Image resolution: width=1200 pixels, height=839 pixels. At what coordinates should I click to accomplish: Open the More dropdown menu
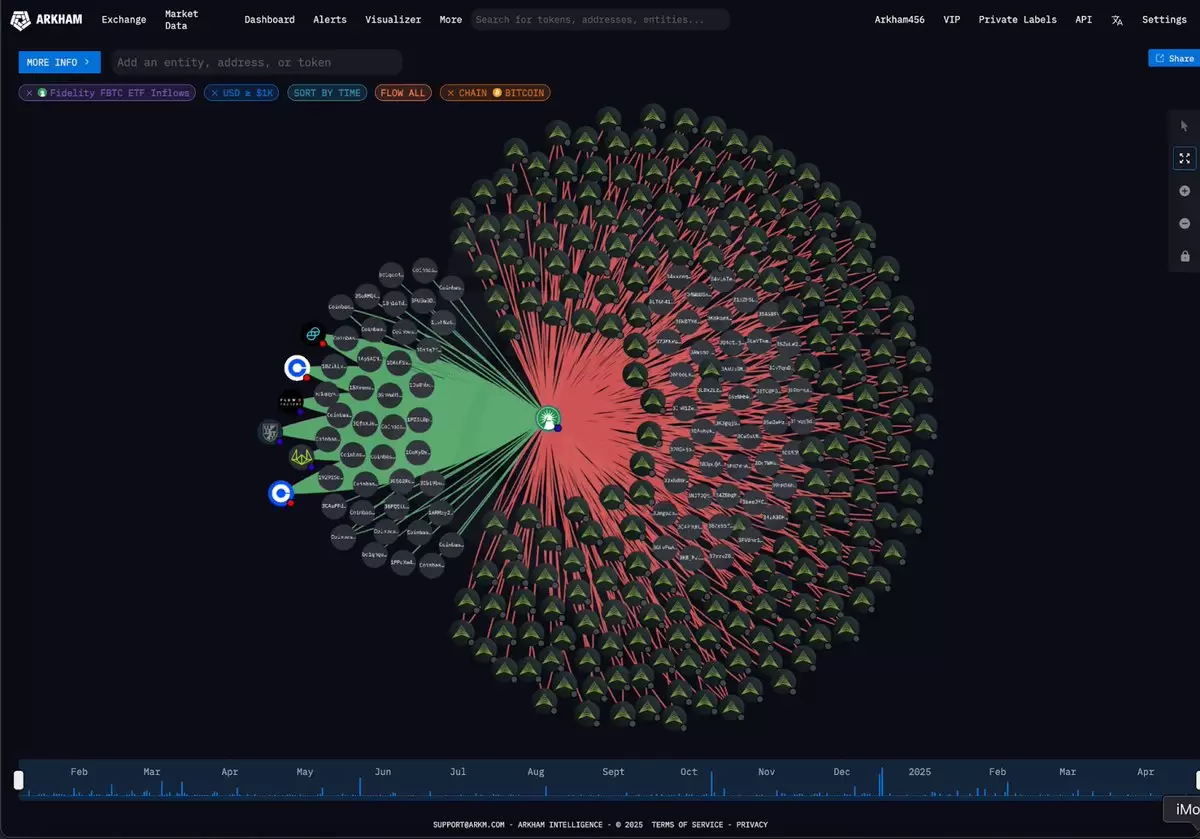click(x=450, y=20)
